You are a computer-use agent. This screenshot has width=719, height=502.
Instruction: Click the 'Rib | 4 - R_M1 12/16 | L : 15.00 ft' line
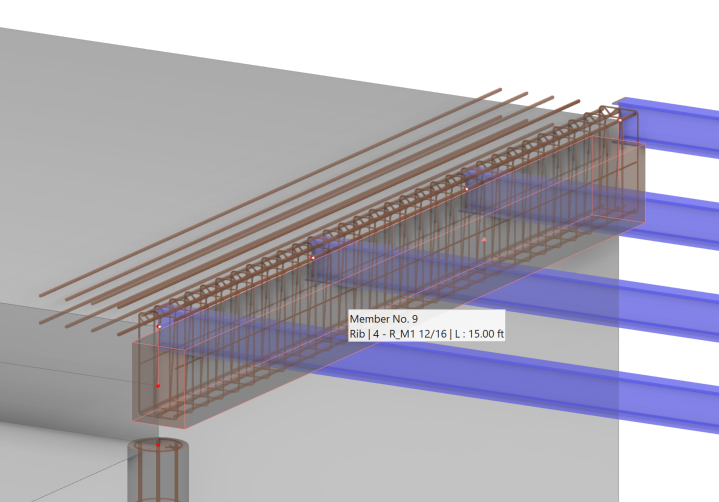(426, 333)
